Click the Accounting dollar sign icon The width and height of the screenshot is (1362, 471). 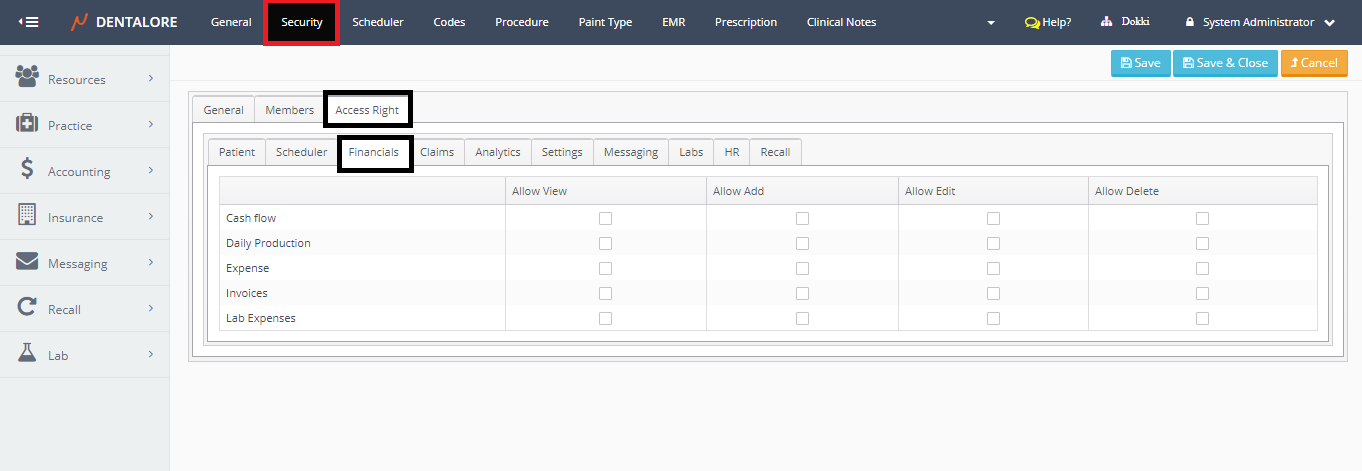pos(28,170)
